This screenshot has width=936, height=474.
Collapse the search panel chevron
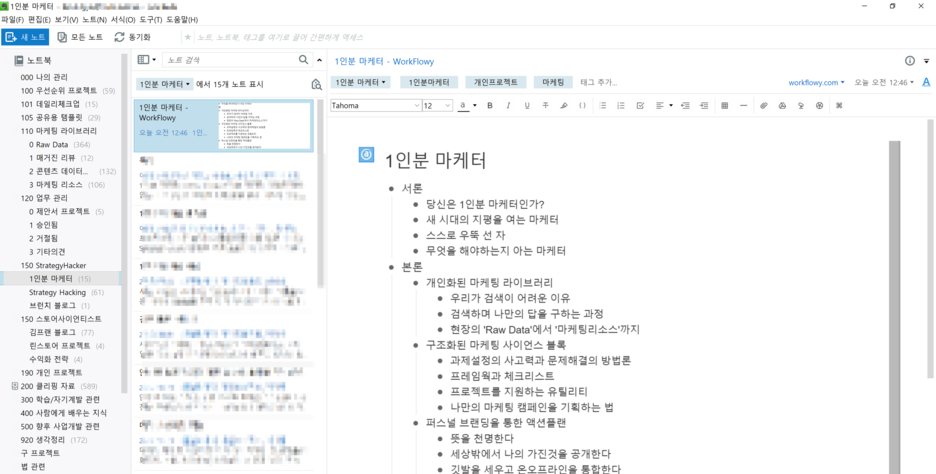pyautogui.click(x=319, y=60)
